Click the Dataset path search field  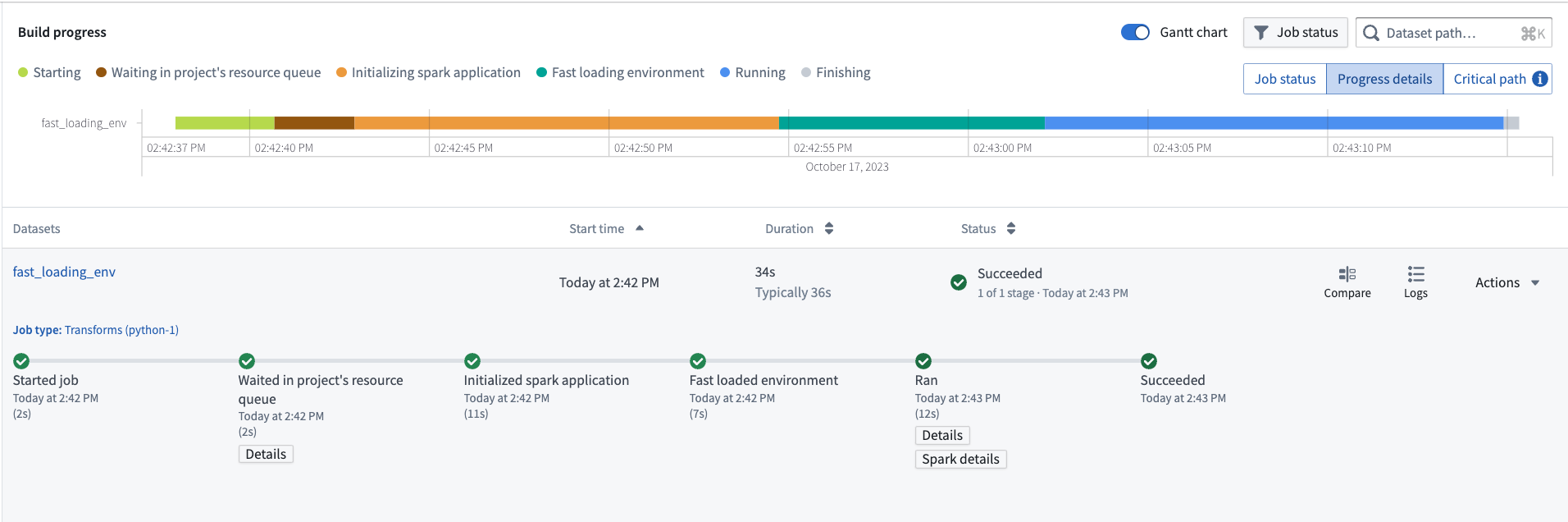point(1453,33)
